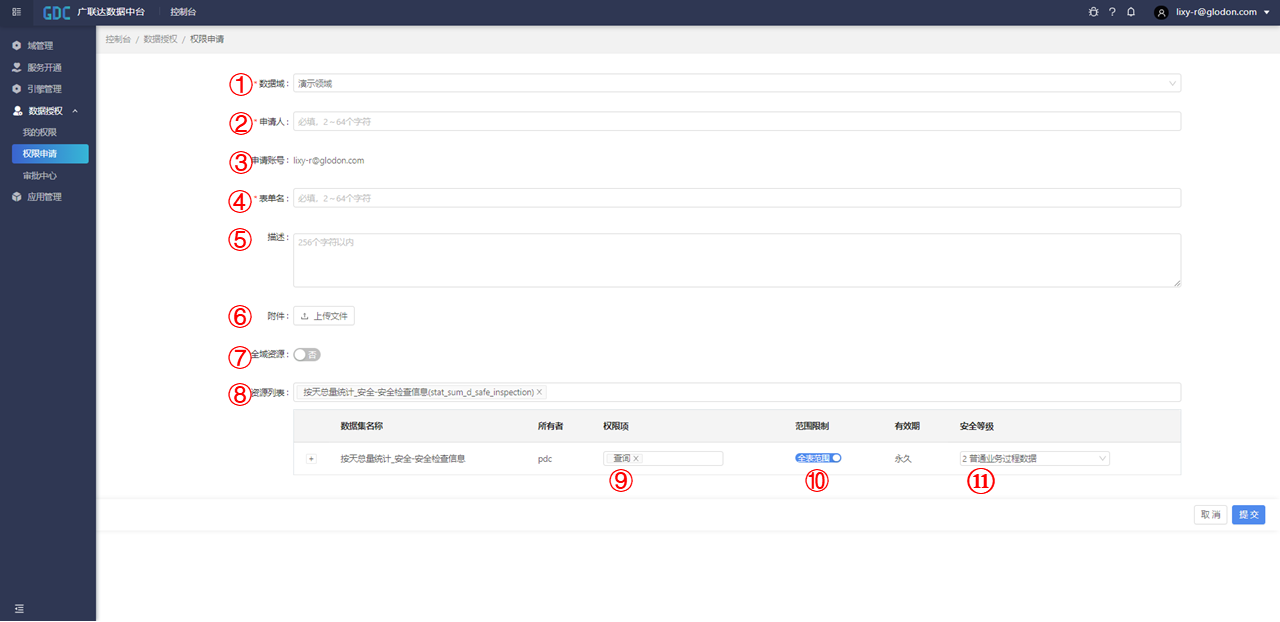Click the 申请人 input field
The width and height of the screenshot is (1280, 622).
point(736,121)
